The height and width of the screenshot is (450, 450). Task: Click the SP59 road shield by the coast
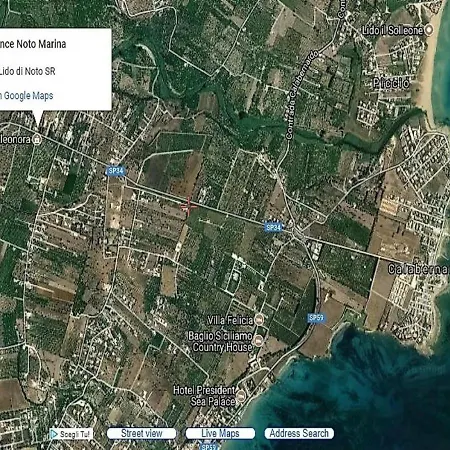click(x=316, y=318)
